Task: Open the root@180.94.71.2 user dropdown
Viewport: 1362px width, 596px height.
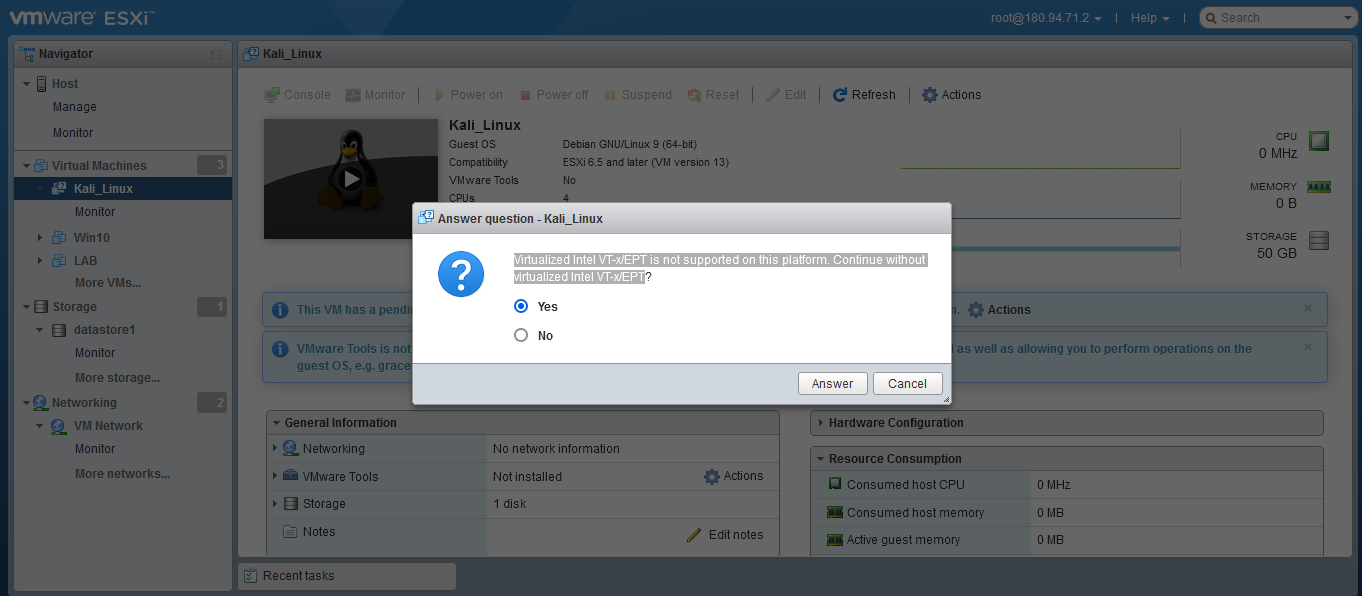Action: click(1044, 17)
